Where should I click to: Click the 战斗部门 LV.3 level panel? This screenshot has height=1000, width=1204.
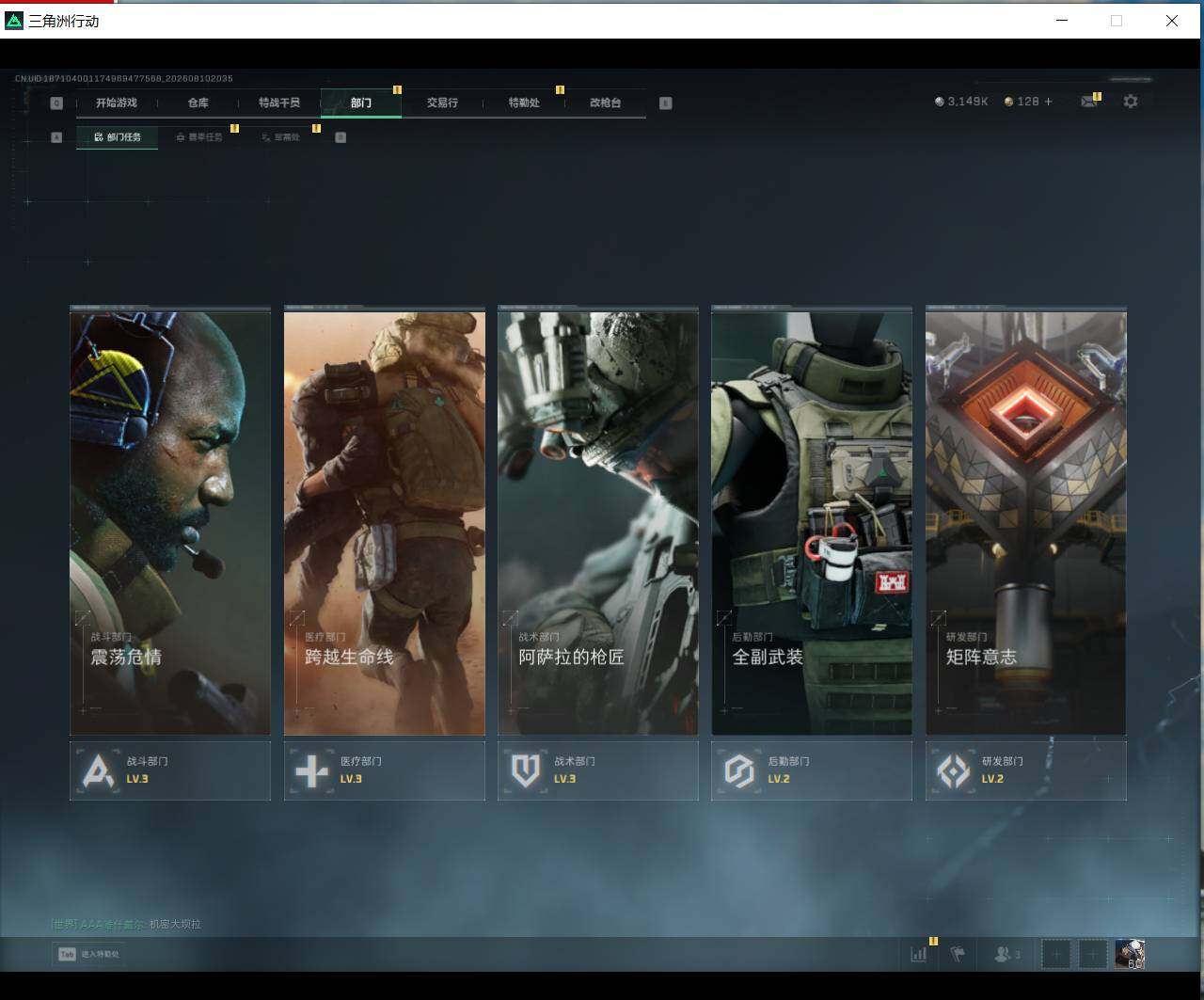point(170,770)
